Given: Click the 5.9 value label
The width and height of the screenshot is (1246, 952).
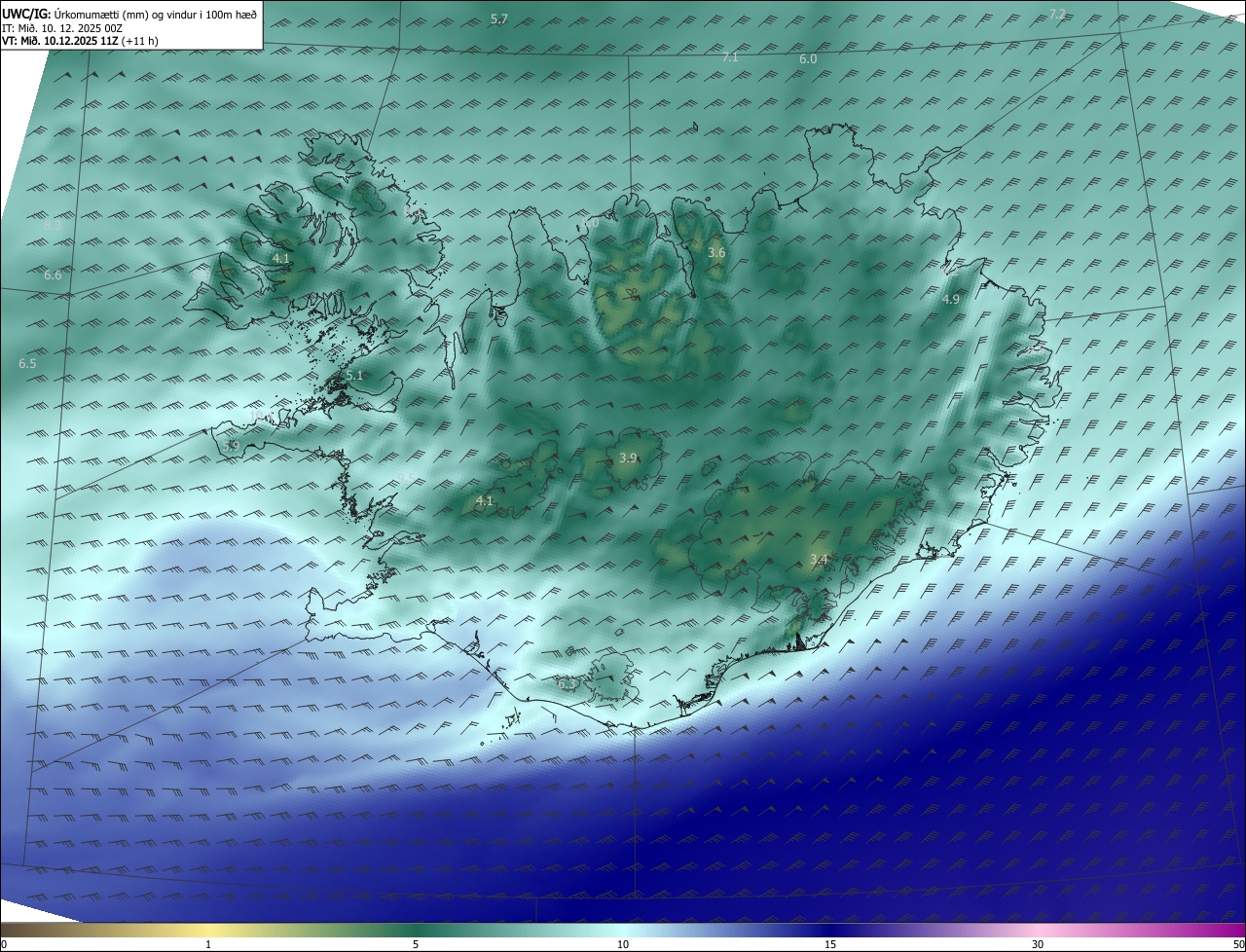Looking at the screenshot, I should tap(231, 446).
